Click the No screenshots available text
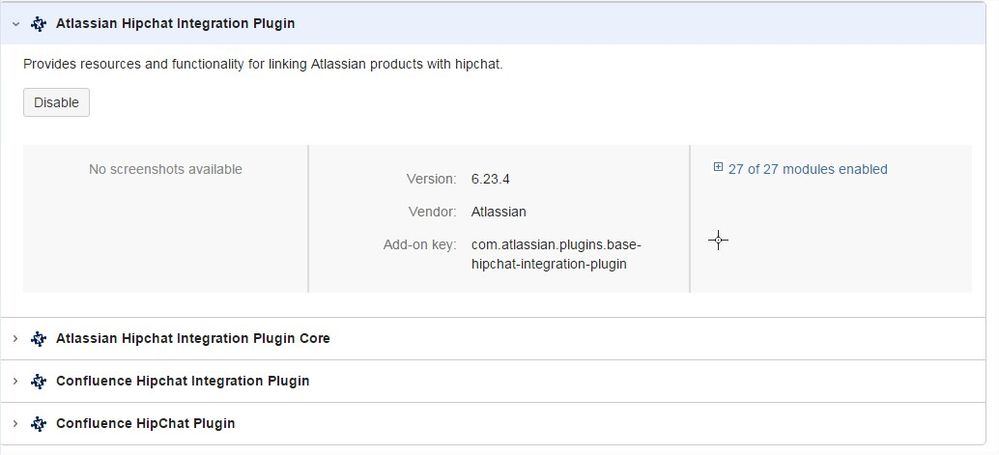This screenshot has width=999, height=455. (x=166, y=169)
